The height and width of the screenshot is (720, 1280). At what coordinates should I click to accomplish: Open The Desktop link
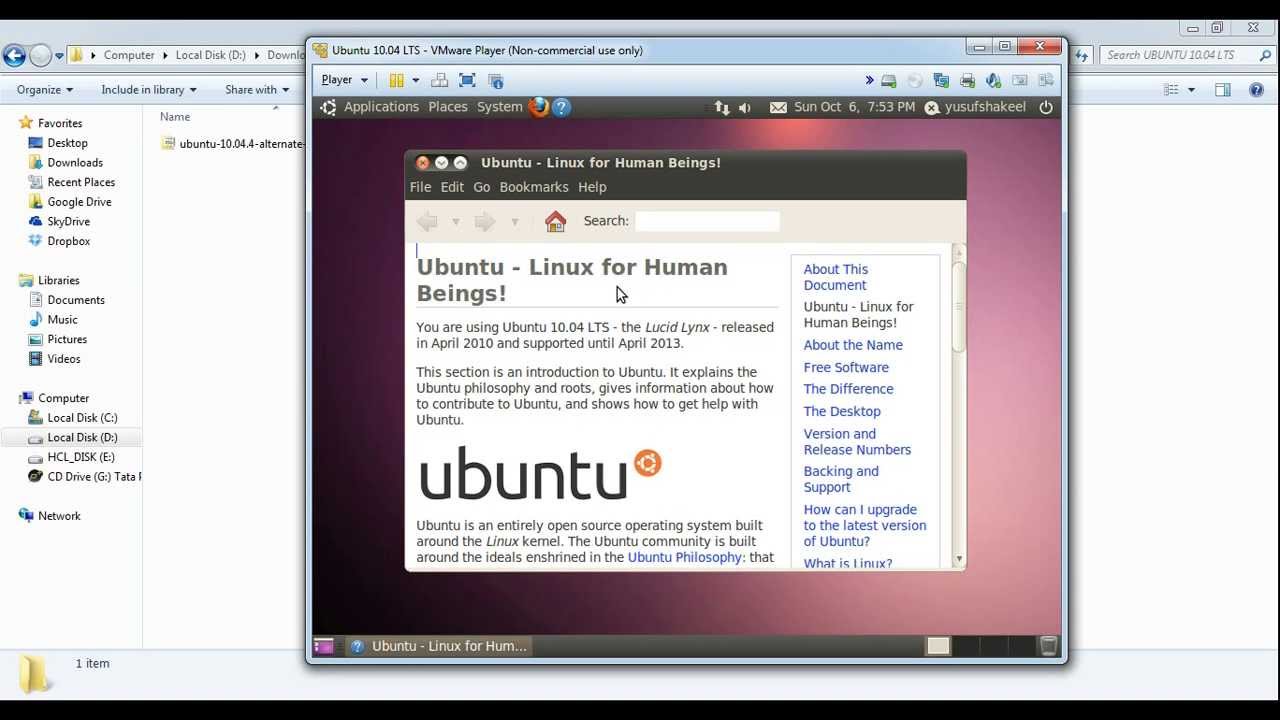pos(842,411)
